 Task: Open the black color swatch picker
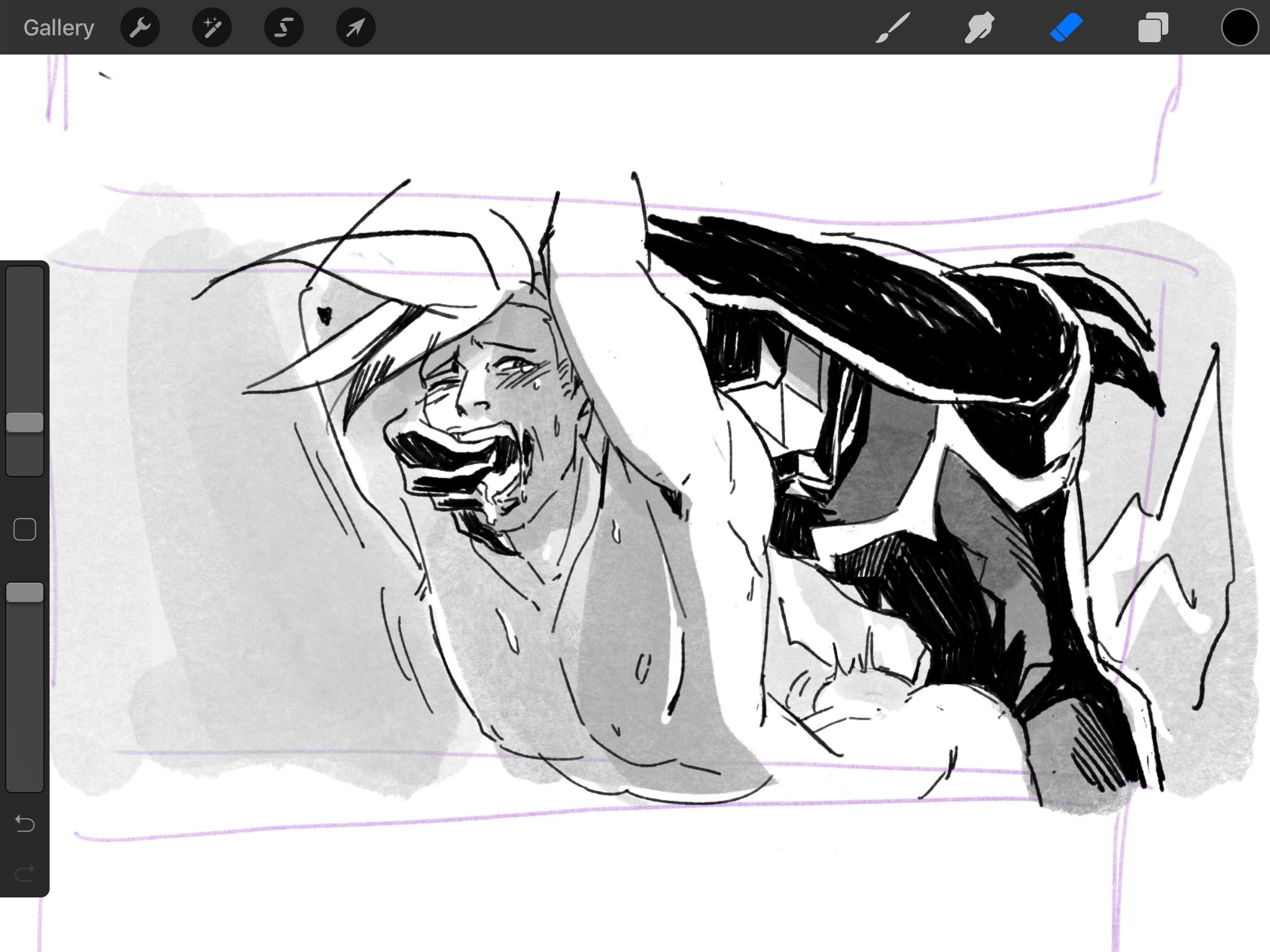coord(1240,28)
